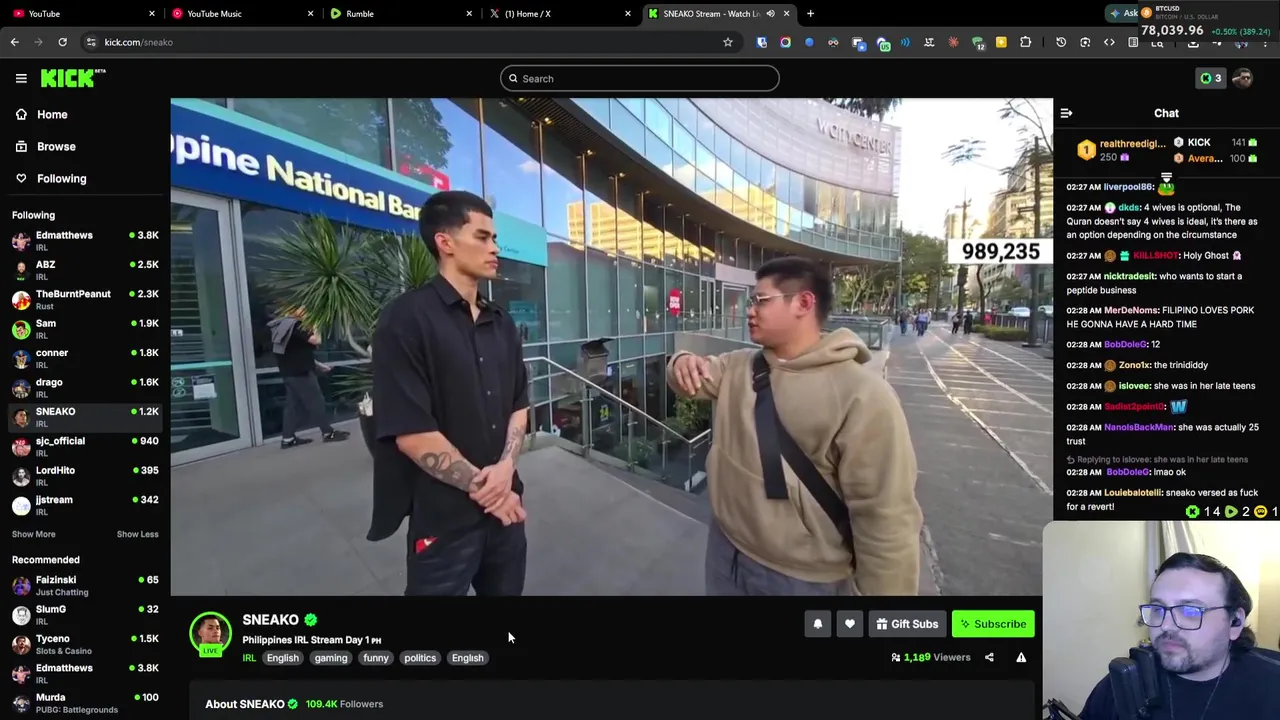1280x720 pixels.
Task: Open Edmatthews channel in Following list
Action: 85,240
